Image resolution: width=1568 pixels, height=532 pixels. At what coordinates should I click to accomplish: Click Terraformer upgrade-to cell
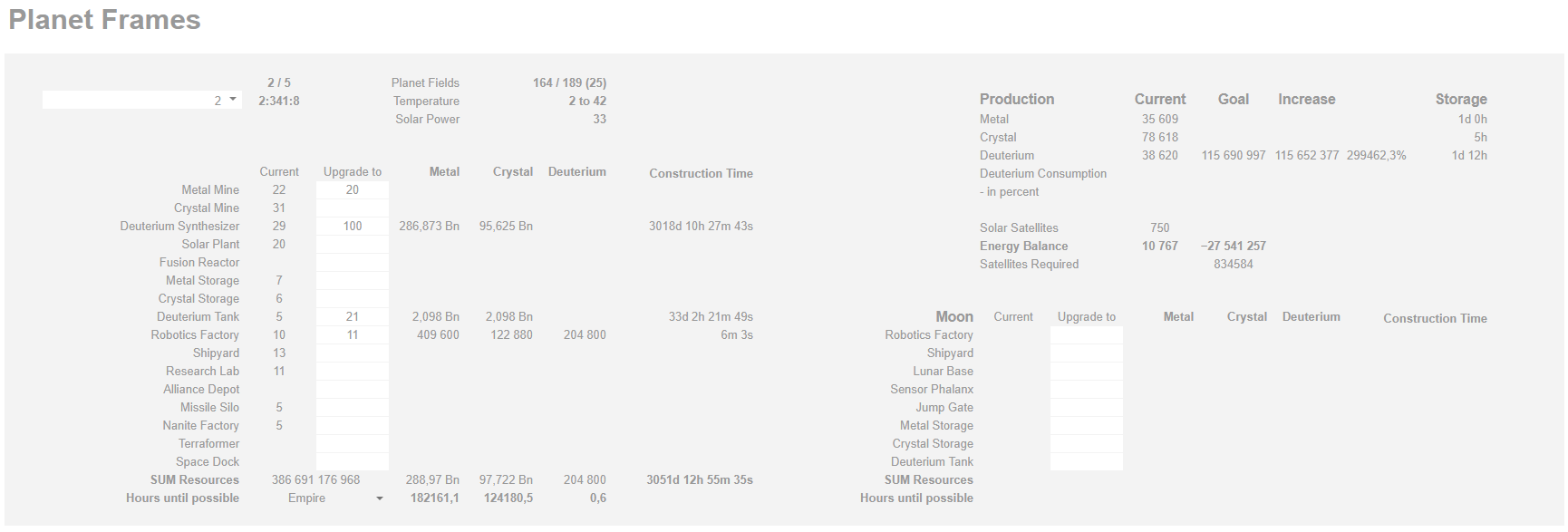(353, 444)
